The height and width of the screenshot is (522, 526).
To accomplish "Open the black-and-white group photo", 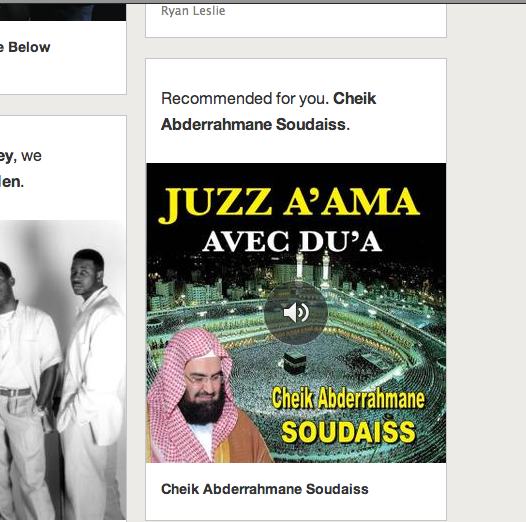I will click(x=63, y=370).
